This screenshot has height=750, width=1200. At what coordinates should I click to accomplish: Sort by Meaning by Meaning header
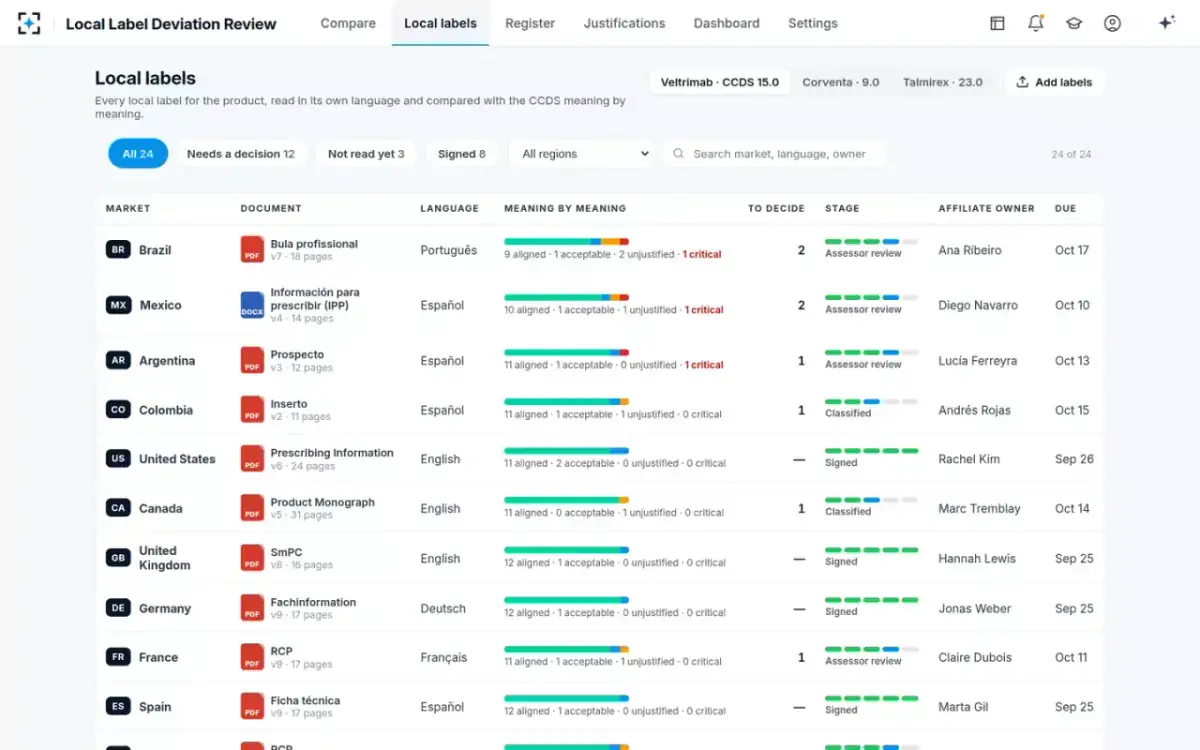[x=565, y=208]
